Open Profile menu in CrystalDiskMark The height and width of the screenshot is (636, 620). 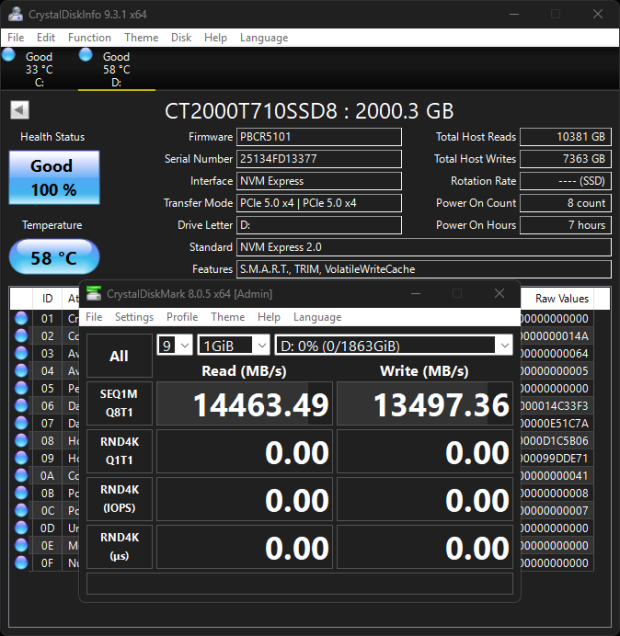pyautogui.click(x=182, y=317)
